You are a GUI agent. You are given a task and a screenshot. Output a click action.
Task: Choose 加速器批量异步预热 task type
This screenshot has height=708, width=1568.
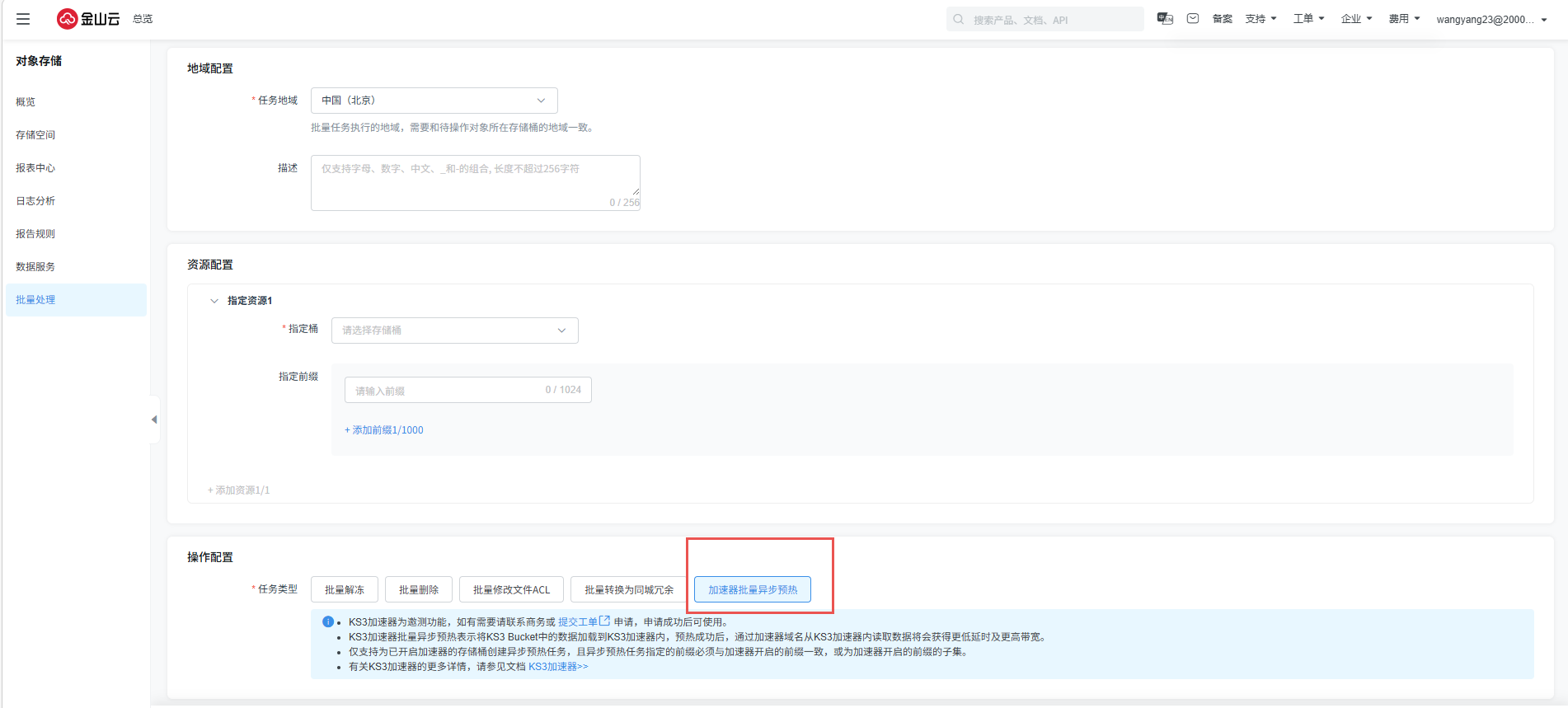(x=752, y=590)
